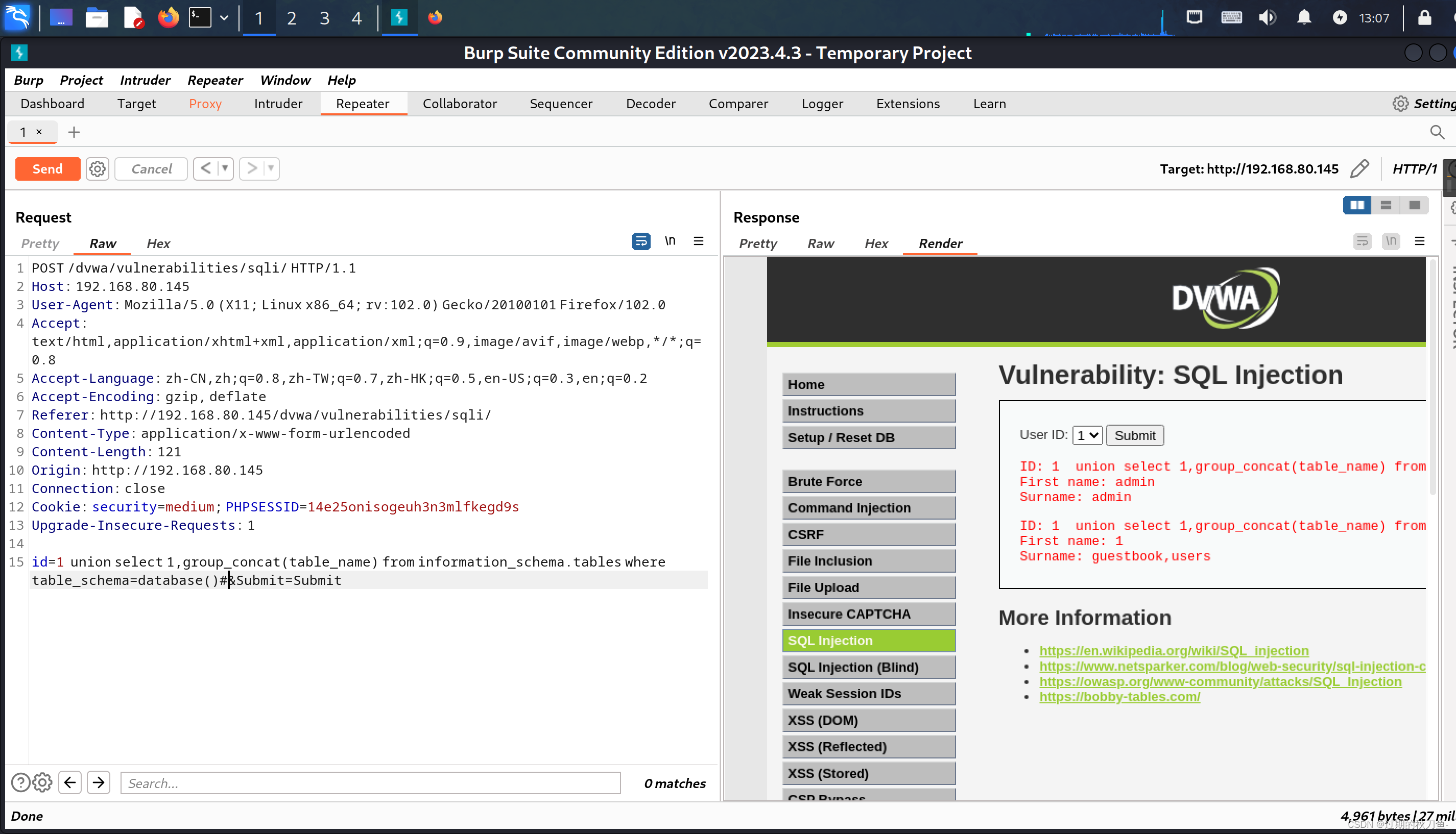Switch Response view to Pretty
Viewport: 1456px width, 834px height.
[x=757, y=243]
